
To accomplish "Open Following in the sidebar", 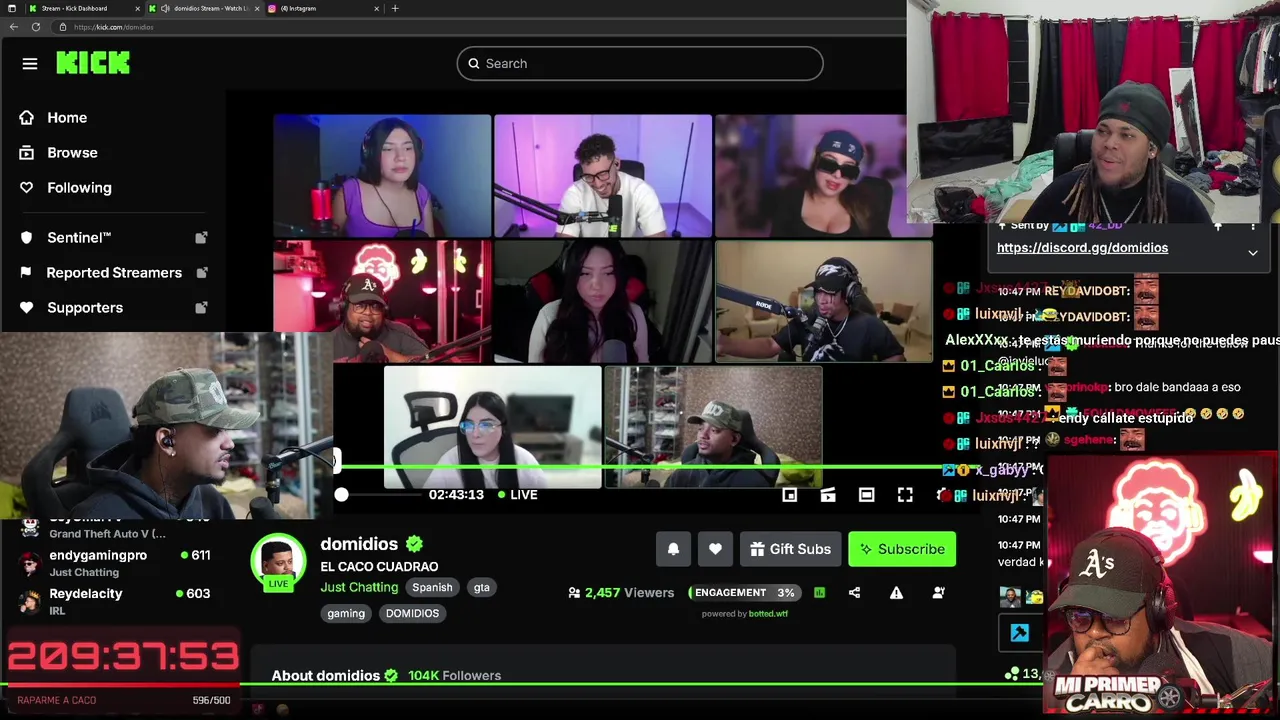I will (79, 188).
